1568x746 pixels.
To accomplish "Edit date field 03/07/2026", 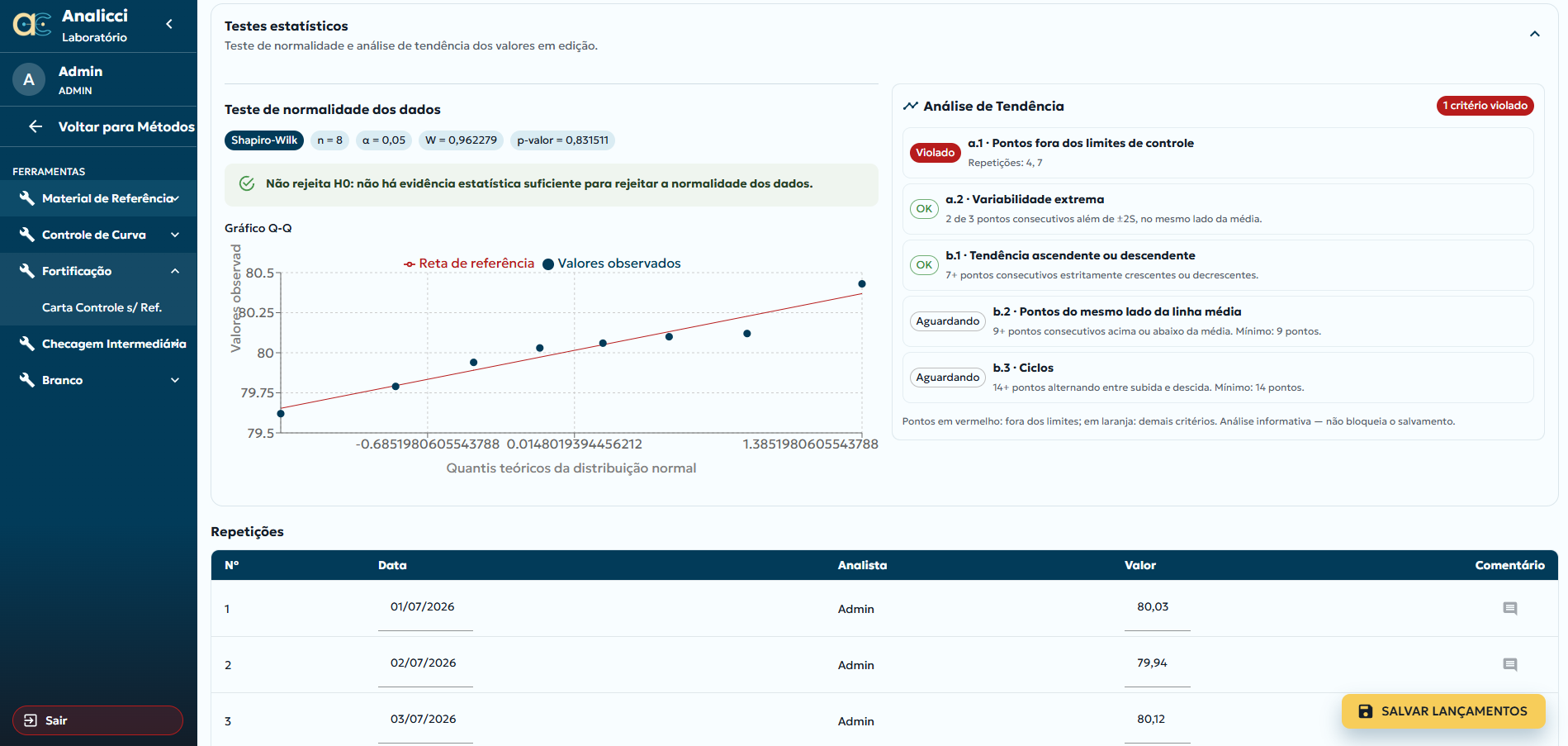I will 425,720.
